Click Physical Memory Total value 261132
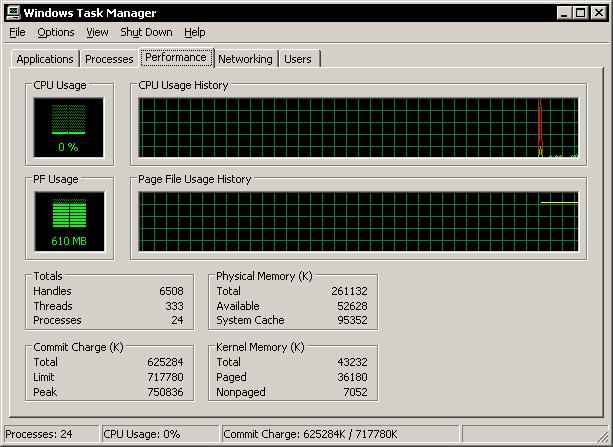This screenshot has height=447, width=613. pos(349,291)
